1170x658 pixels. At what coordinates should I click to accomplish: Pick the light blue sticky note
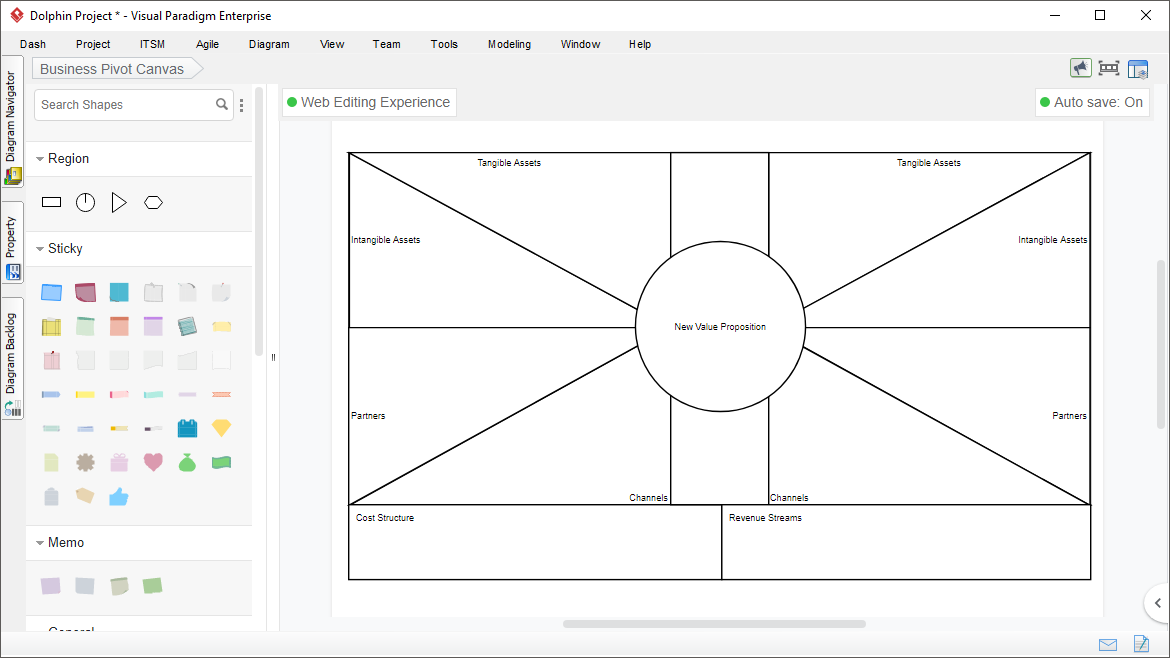tap(51, 292)
